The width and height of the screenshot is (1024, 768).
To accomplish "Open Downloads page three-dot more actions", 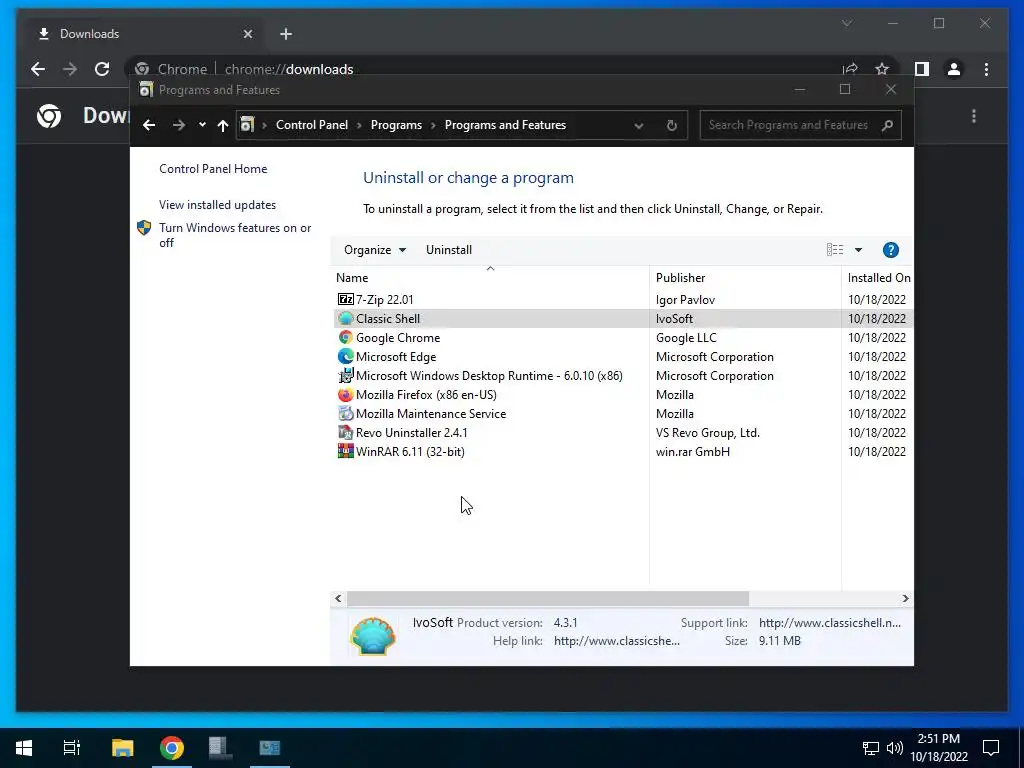I will [974, 116].
